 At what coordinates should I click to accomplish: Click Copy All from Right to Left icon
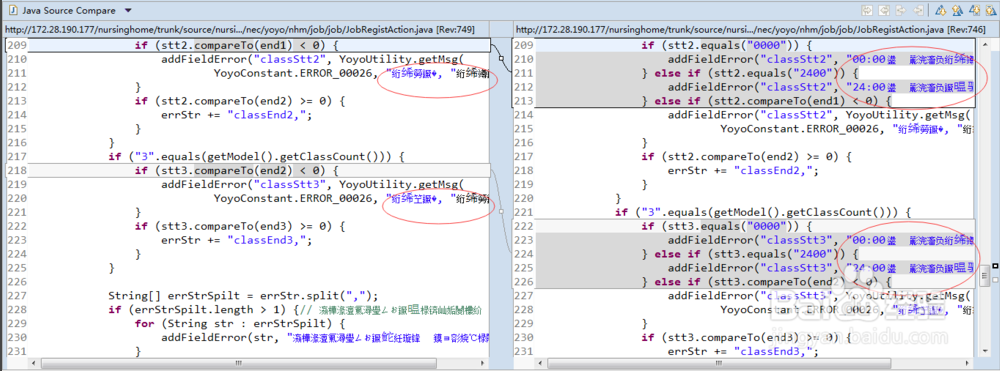click(884, 10)
